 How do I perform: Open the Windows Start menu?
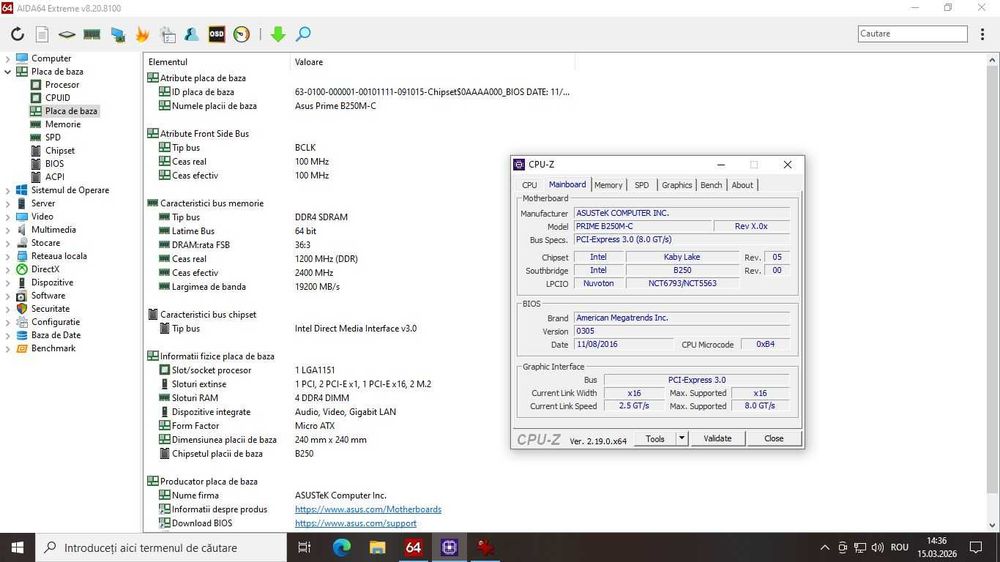(x=17, y=547)
